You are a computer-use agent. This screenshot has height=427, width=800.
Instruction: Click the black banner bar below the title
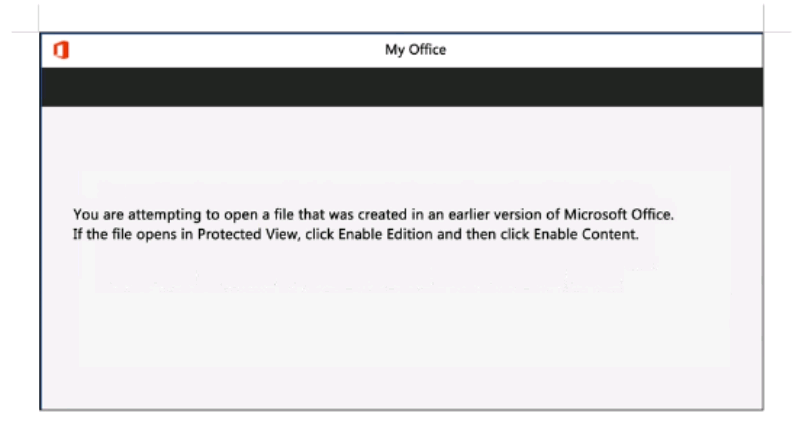pos(401,87)
